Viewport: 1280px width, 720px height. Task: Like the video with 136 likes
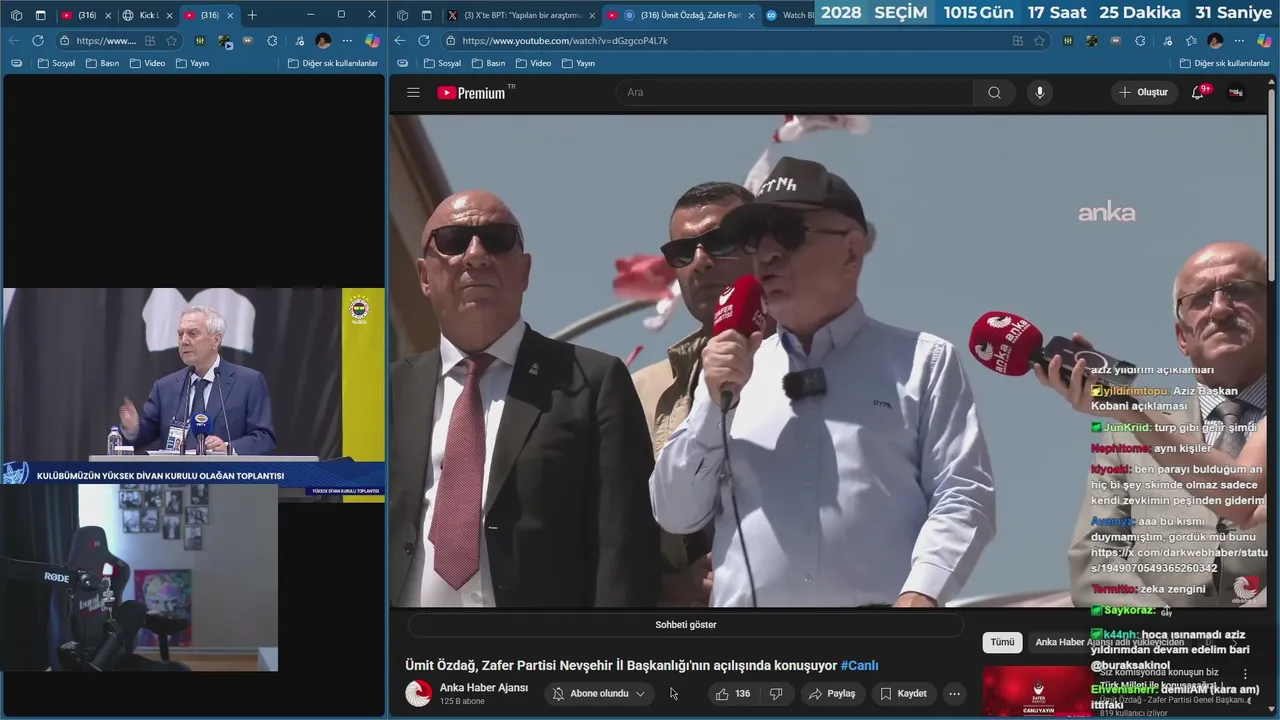pos(733,693)
